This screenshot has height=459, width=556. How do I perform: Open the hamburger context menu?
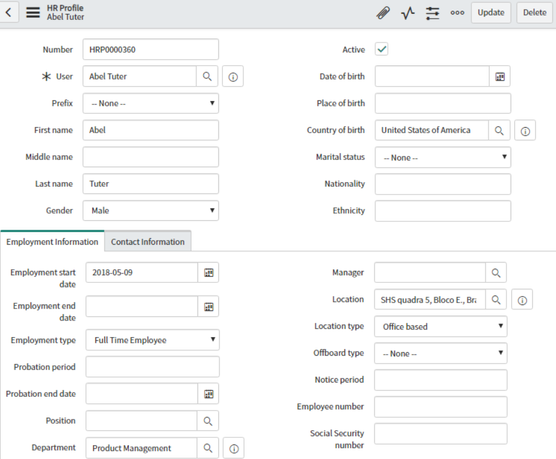tap(33, 12)
